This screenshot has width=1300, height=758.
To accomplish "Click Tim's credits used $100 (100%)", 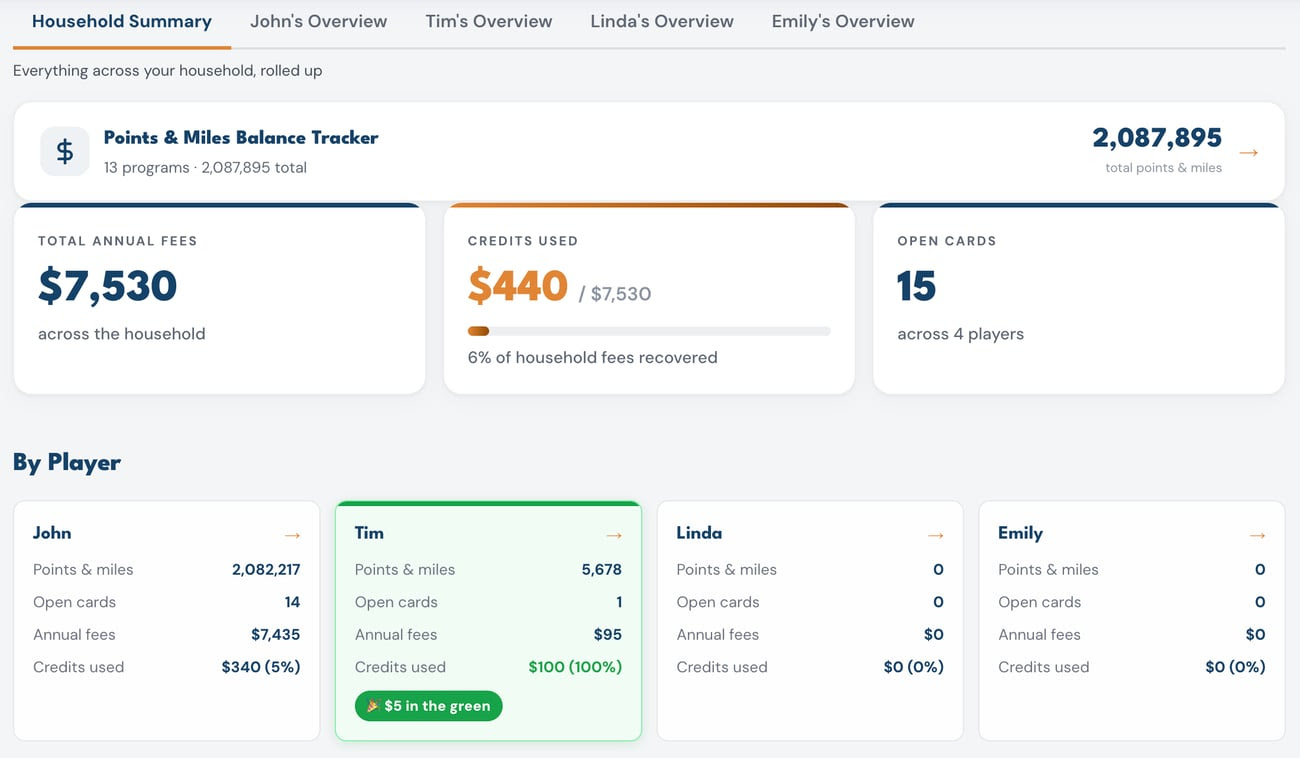I will point(575,667).
